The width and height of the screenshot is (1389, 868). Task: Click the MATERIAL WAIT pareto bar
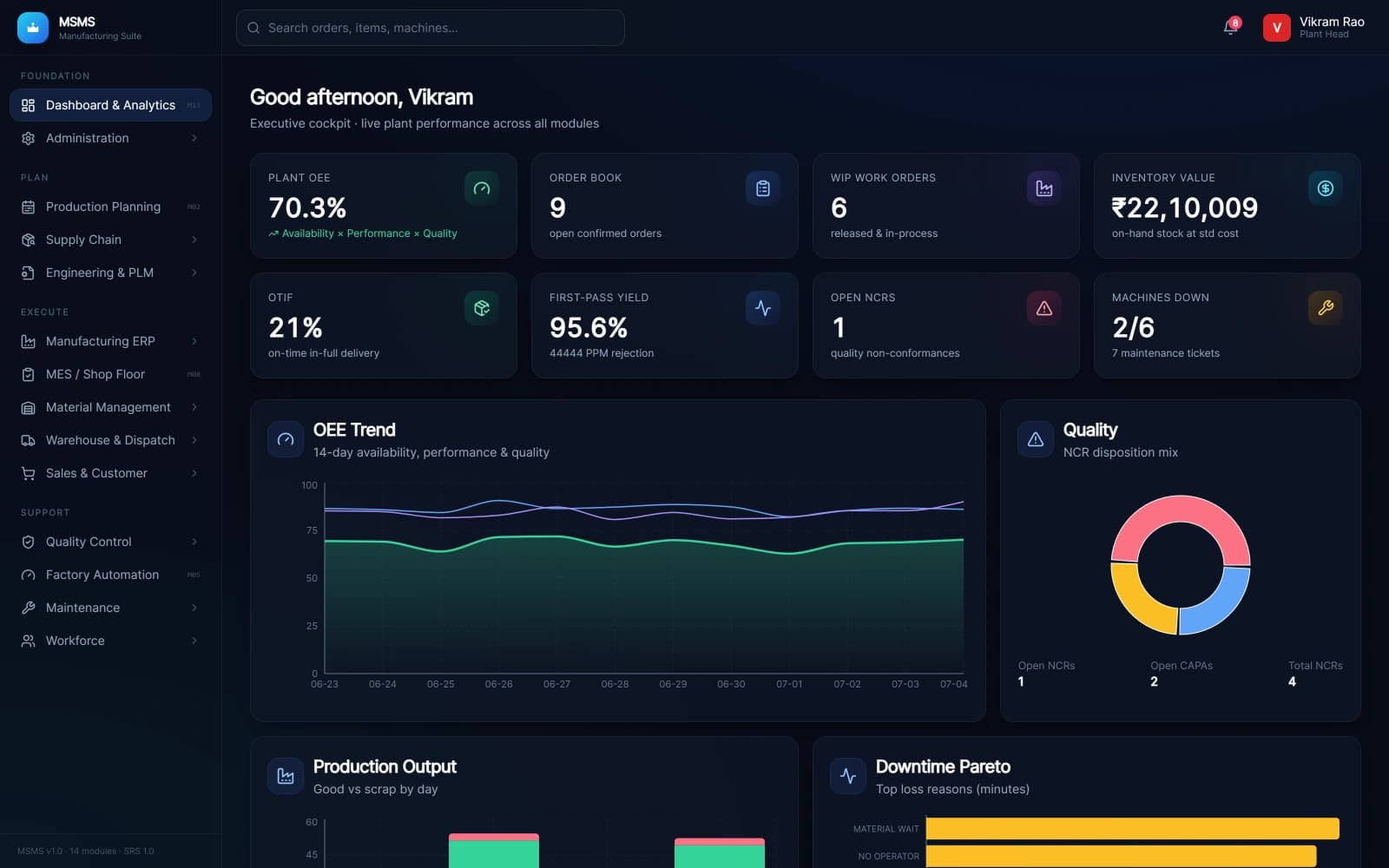(1132, 828)
